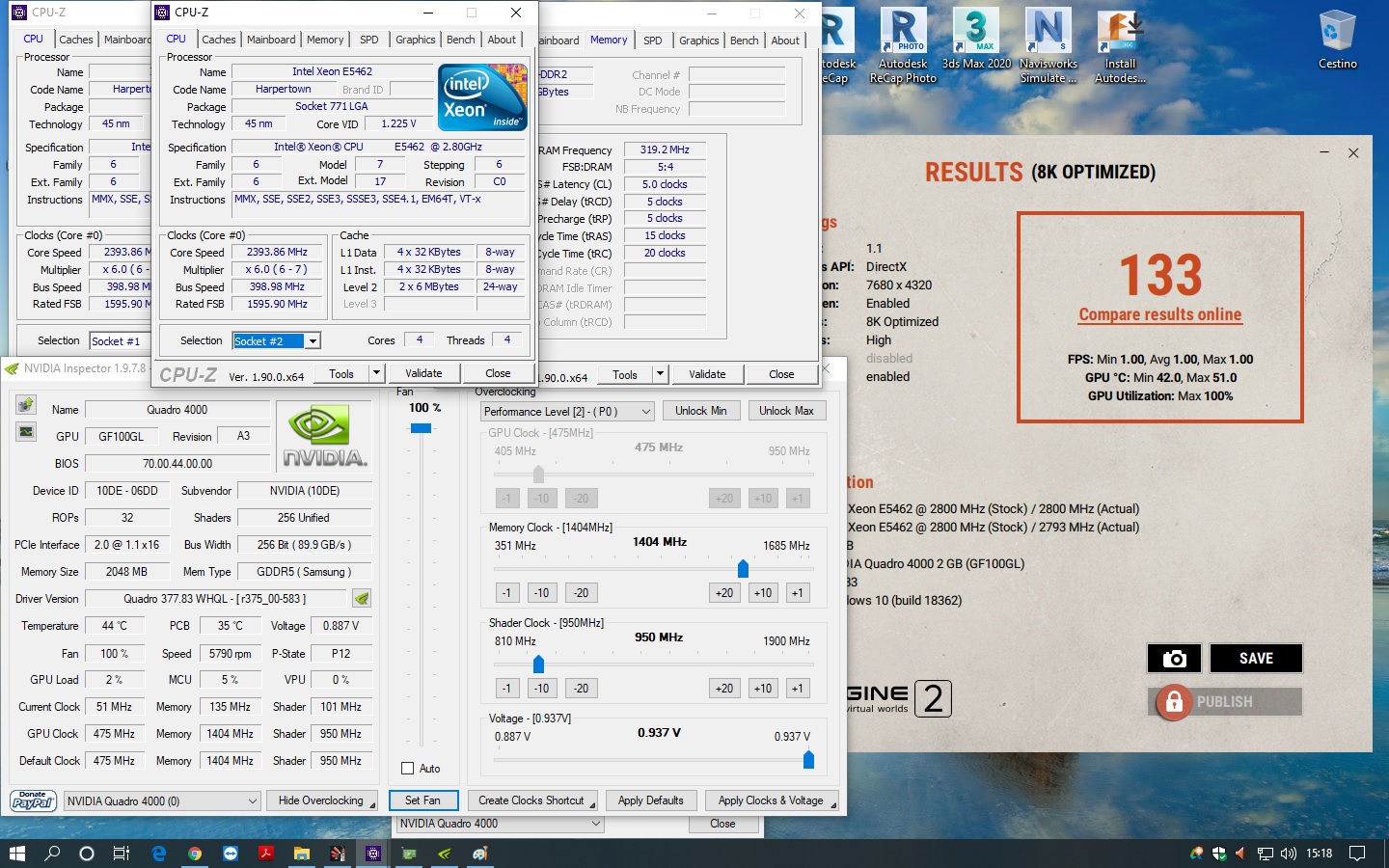Viewport: 1389px width, 868px height.
Task: Click the Intel Xeon inside logo
Action: click(x=482, y=96)
